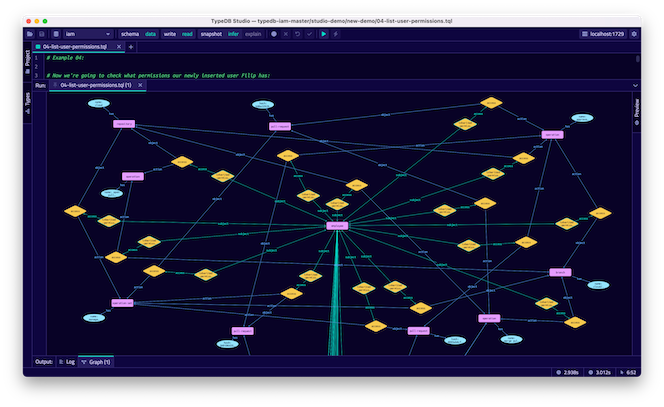Viewport: 664px width, 407px height.
Task: Toggle the infer option
Action: pos(233,34)
